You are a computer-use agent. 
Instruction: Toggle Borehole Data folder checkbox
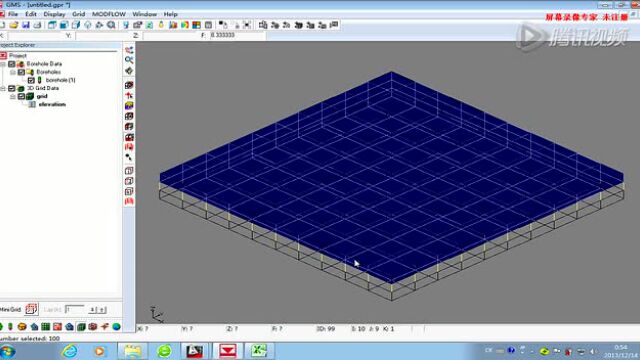[12, 64]
